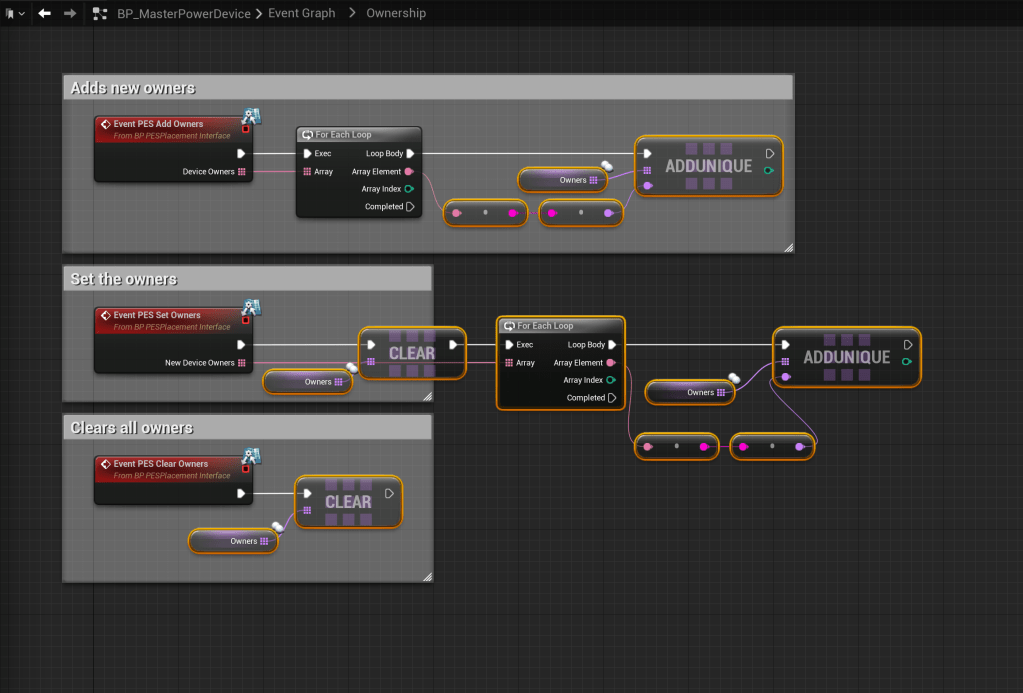Click the forward navigation arrow
Image resolution: width=1023 pixels, height=693 pixels.
pyautogui.click(x=69, y=13)
